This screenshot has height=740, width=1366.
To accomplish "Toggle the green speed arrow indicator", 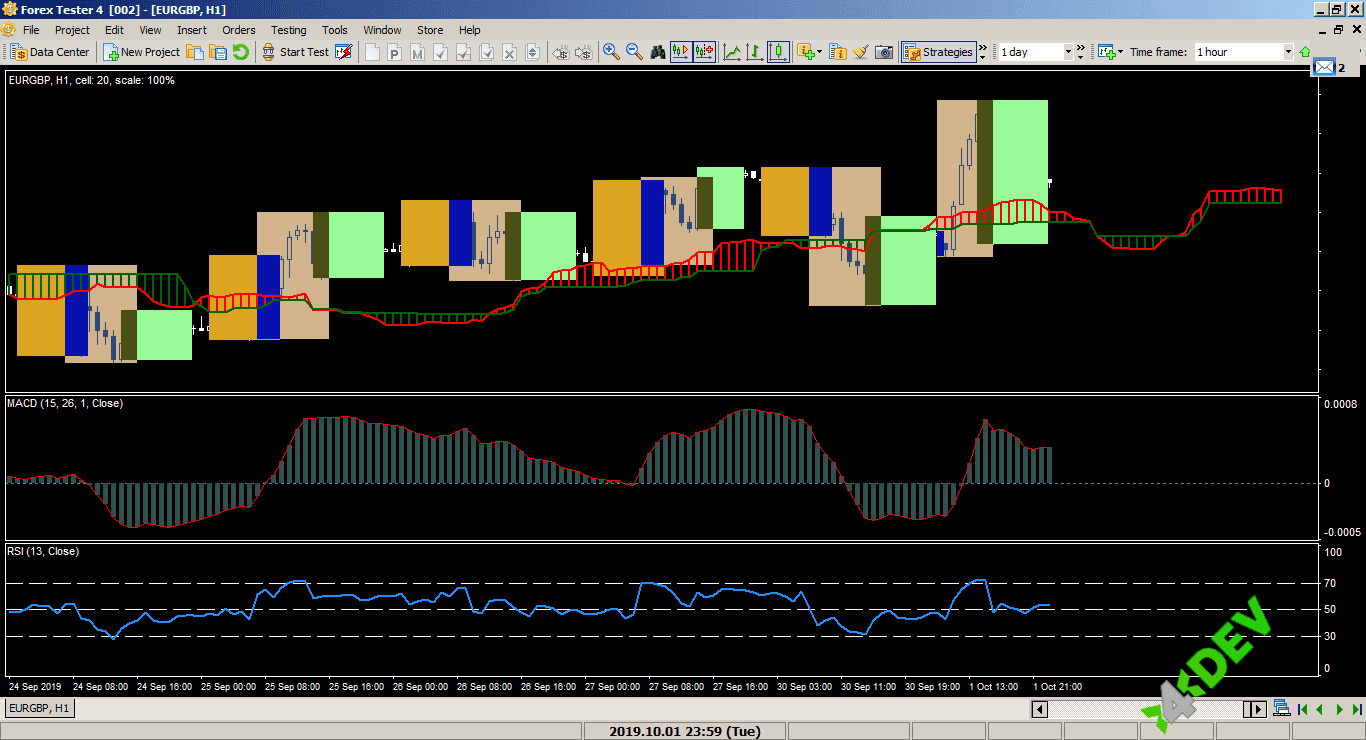I will pyautogui.click(x=1305, y=51).
